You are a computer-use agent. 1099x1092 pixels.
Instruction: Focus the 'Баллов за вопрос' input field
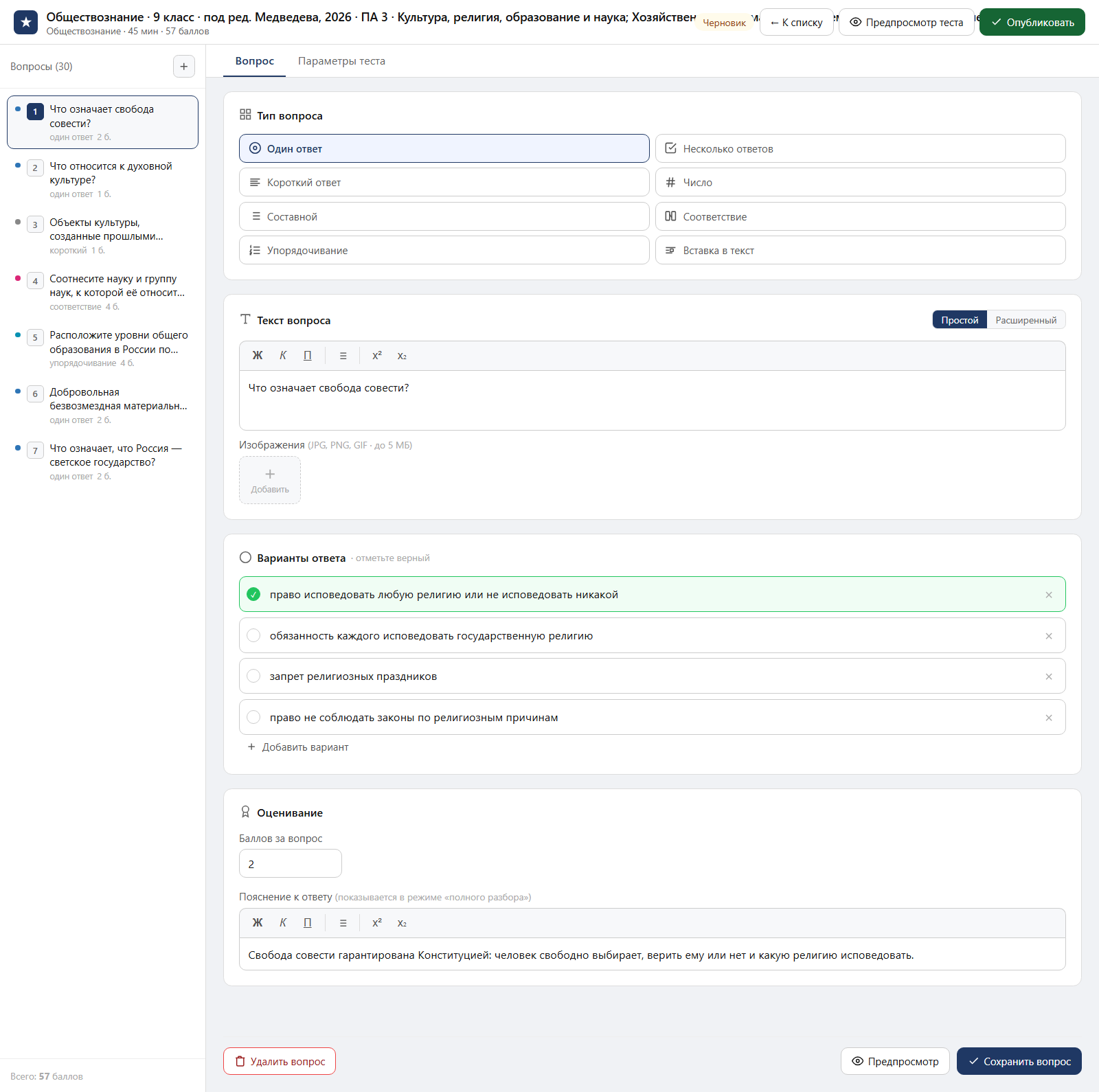click(x=290, y=863)
